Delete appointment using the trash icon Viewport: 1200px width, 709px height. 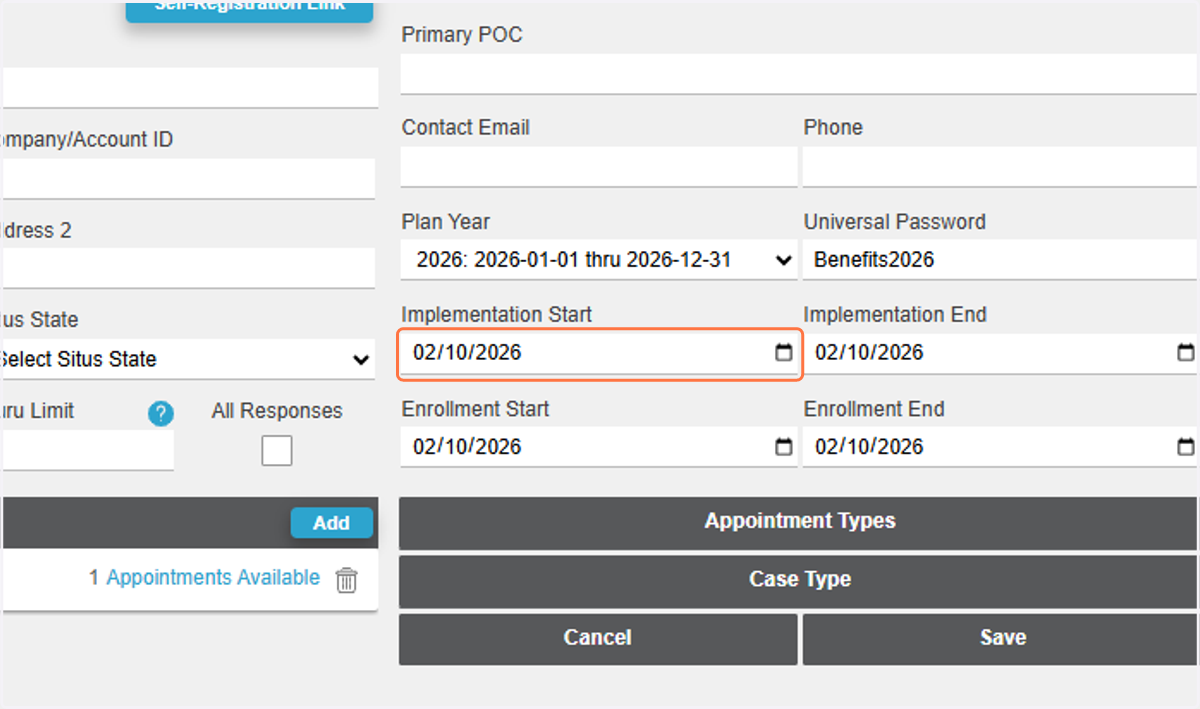346,580
